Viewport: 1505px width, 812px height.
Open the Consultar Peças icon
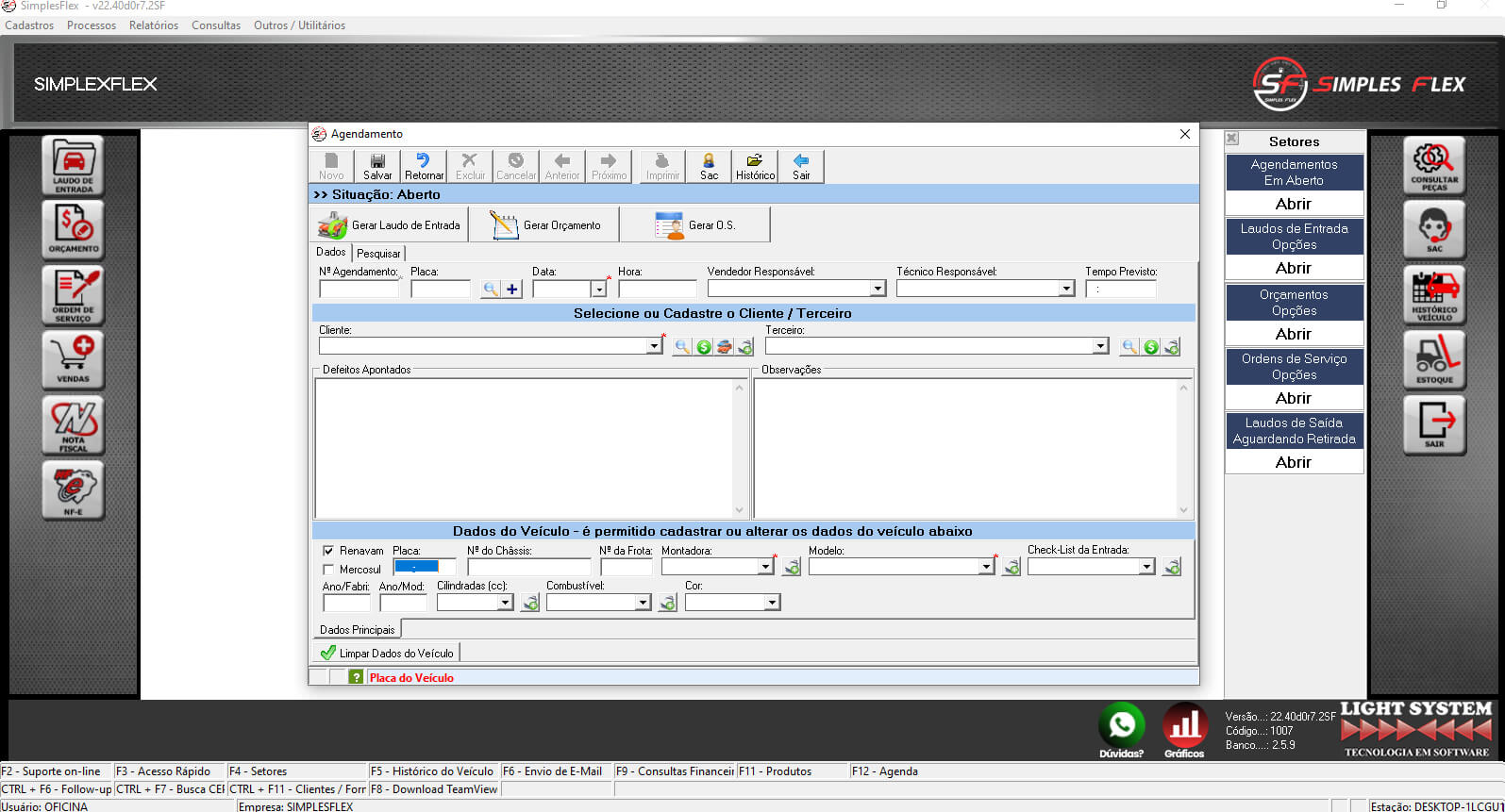point(1434,166)
